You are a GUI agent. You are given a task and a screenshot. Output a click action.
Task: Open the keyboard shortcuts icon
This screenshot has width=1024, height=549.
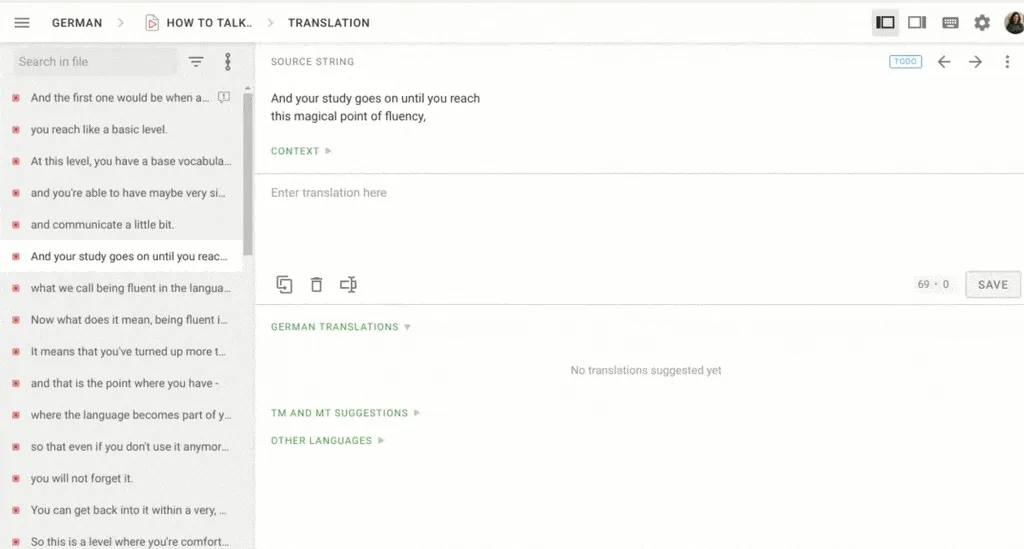[950, 23]
